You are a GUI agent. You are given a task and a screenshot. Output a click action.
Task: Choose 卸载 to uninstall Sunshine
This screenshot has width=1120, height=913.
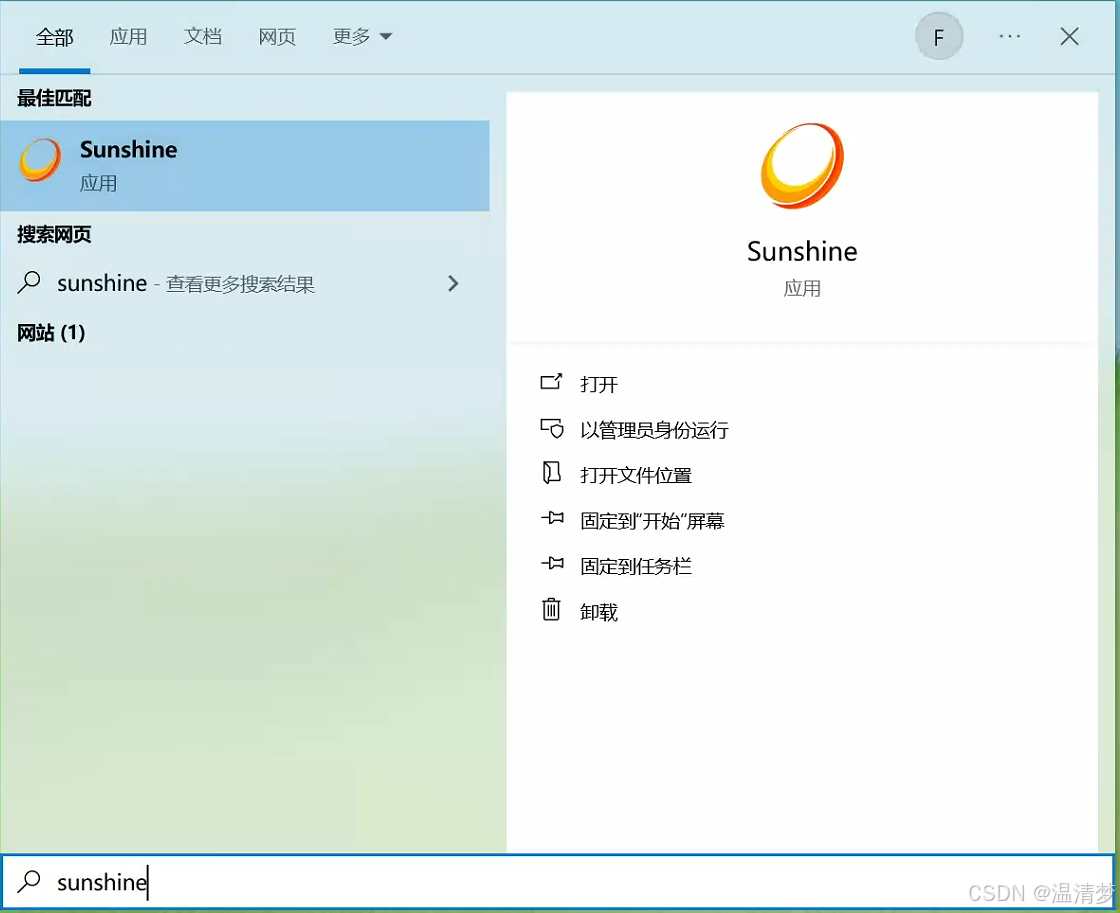click(599, 612)
